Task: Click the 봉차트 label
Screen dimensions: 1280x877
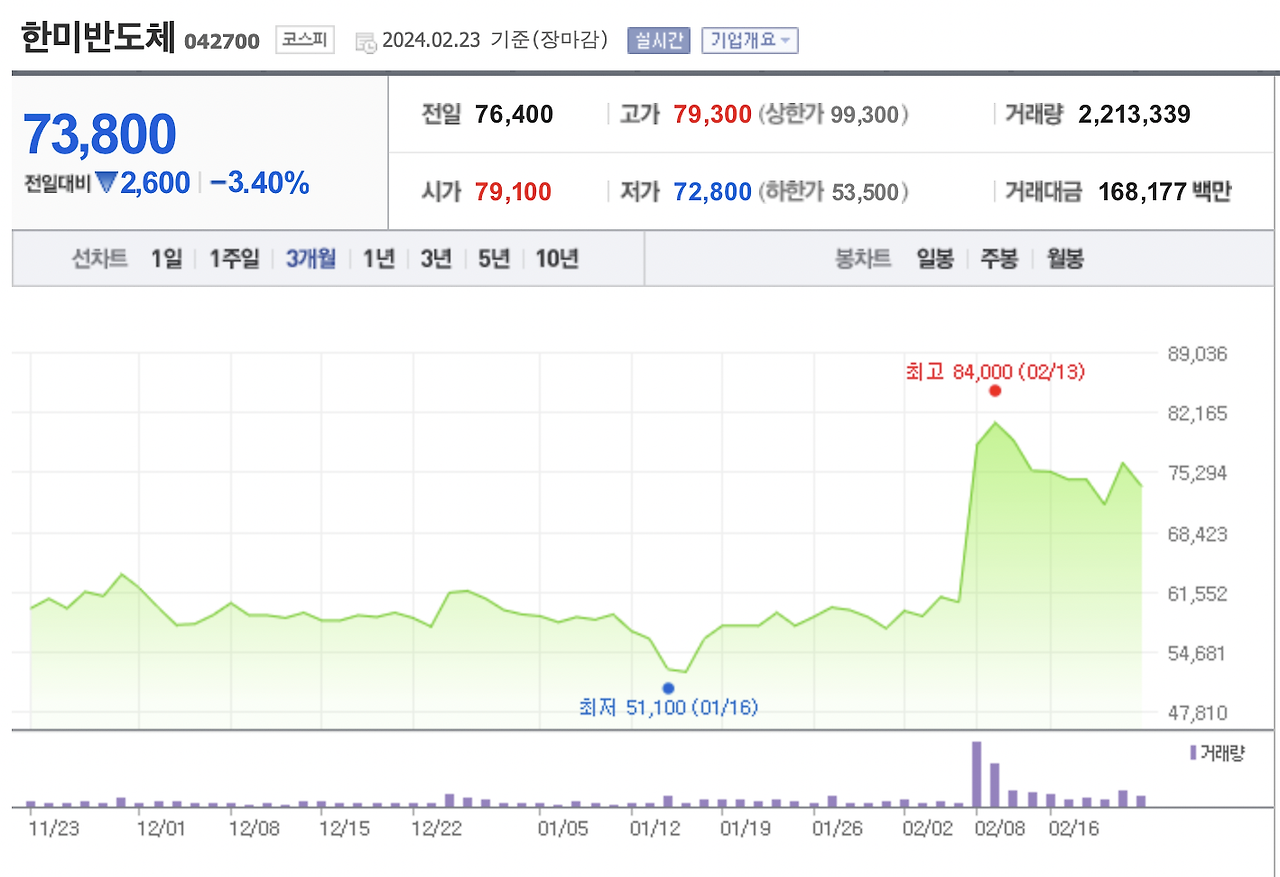Action: coord(863,259)
